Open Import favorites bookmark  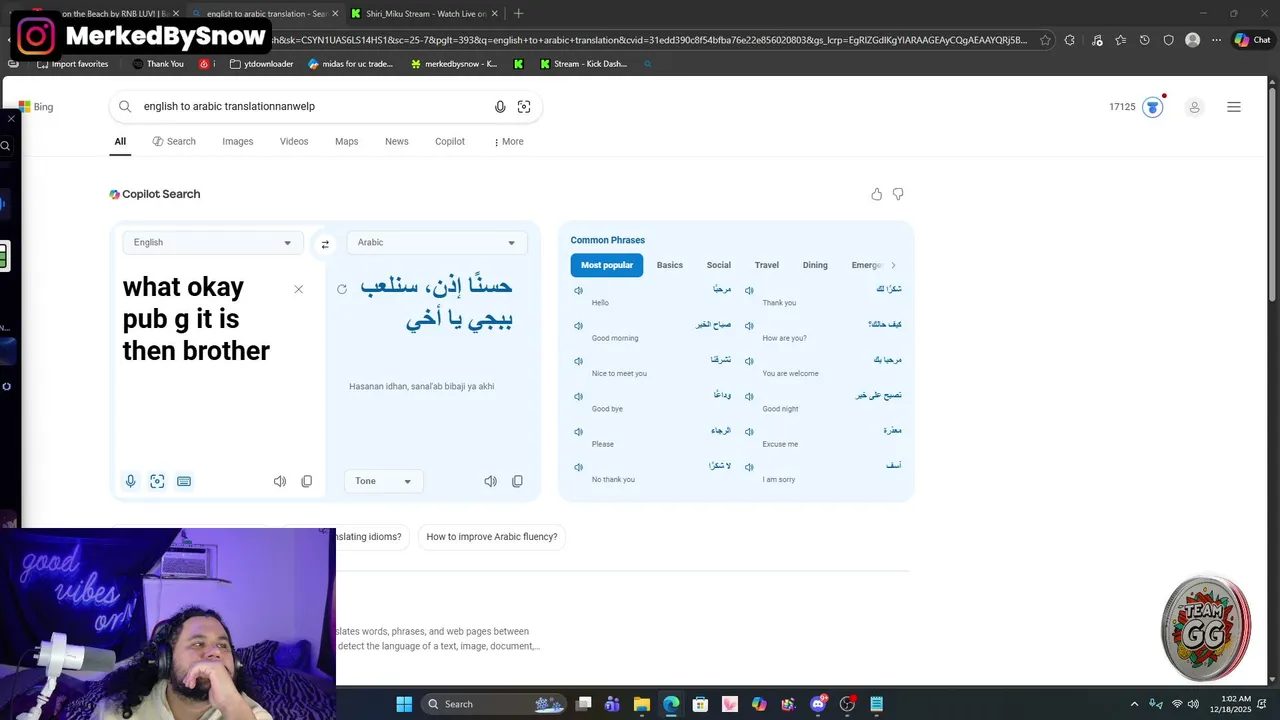pyautogui.click(x=72, y=64)
